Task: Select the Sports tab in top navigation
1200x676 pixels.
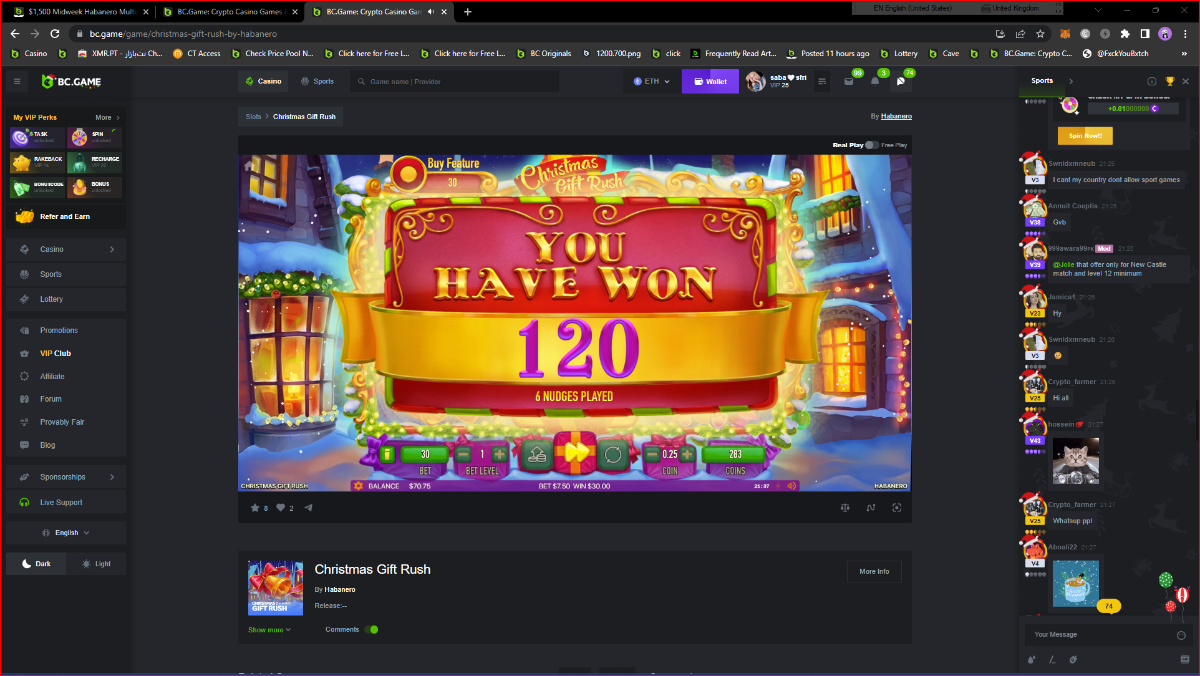Action: coord(317,81)
